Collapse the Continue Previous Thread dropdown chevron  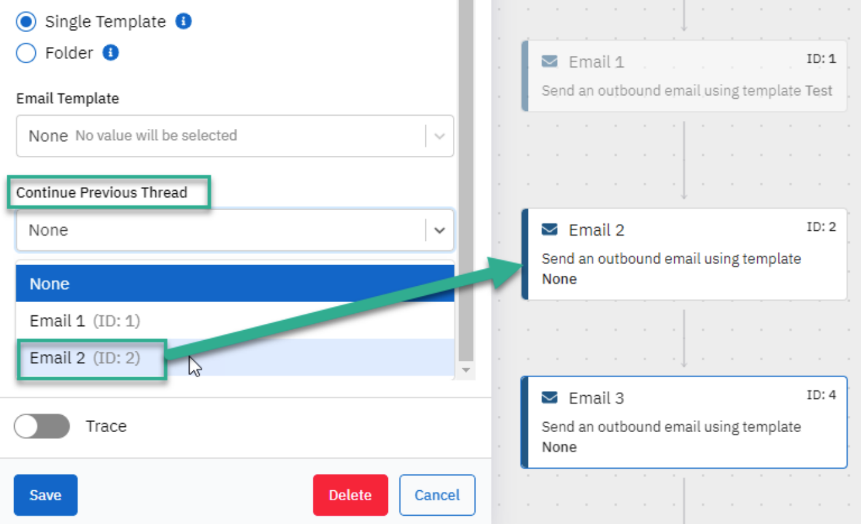[439, 230]
